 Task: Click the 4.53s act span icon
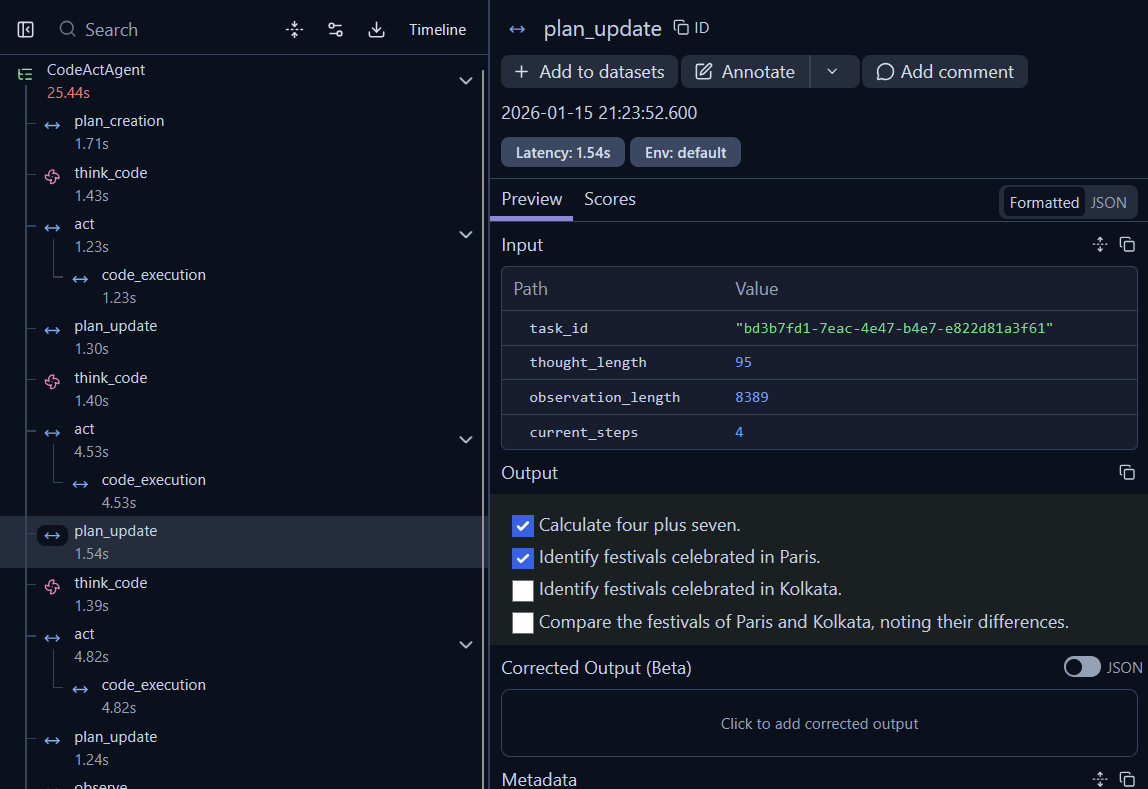52,433
